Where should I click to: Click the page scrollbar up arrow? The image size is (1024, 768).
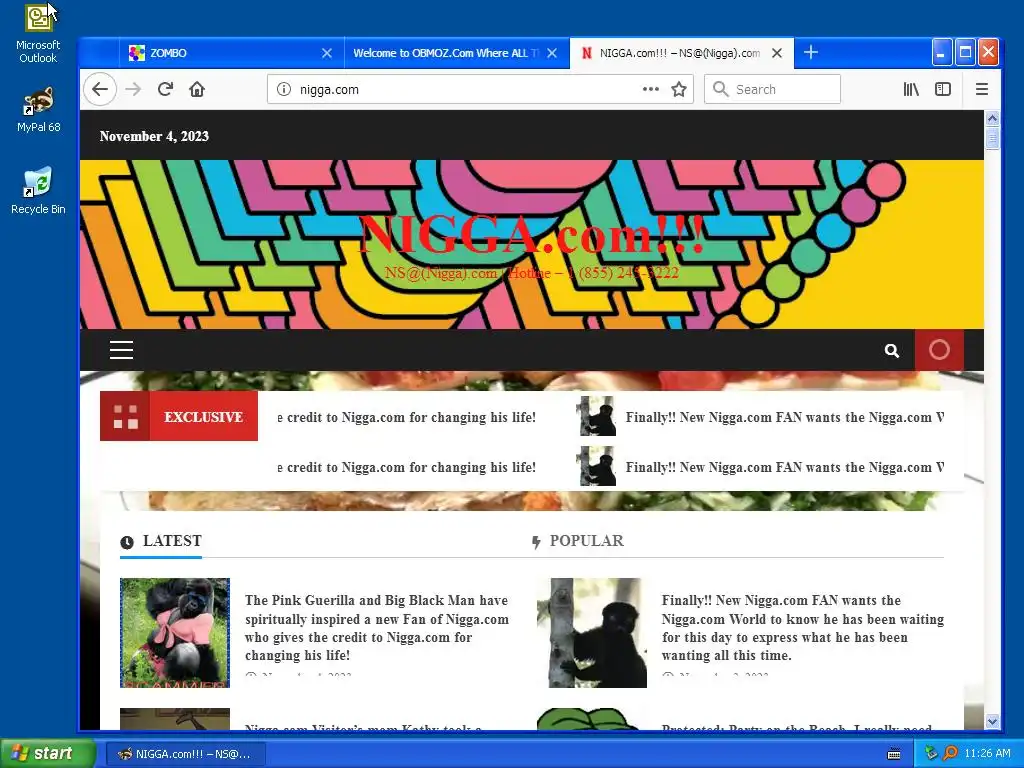[992, 118]
